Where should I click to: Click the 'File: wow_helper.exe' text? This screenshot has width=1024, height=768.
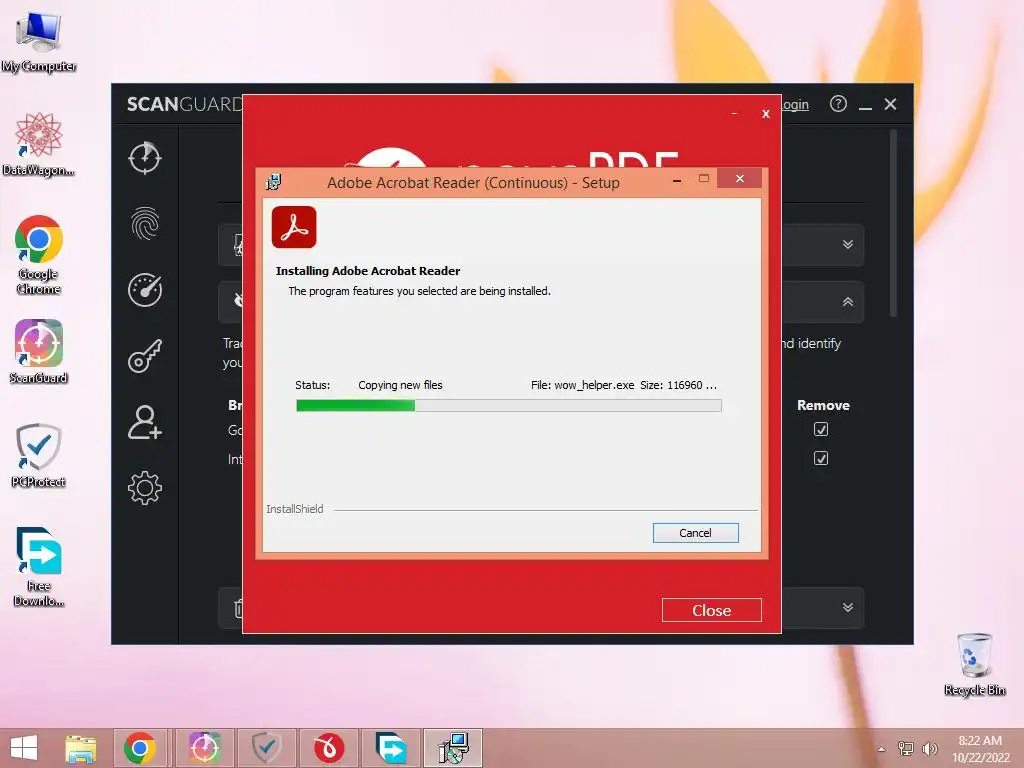582,385
